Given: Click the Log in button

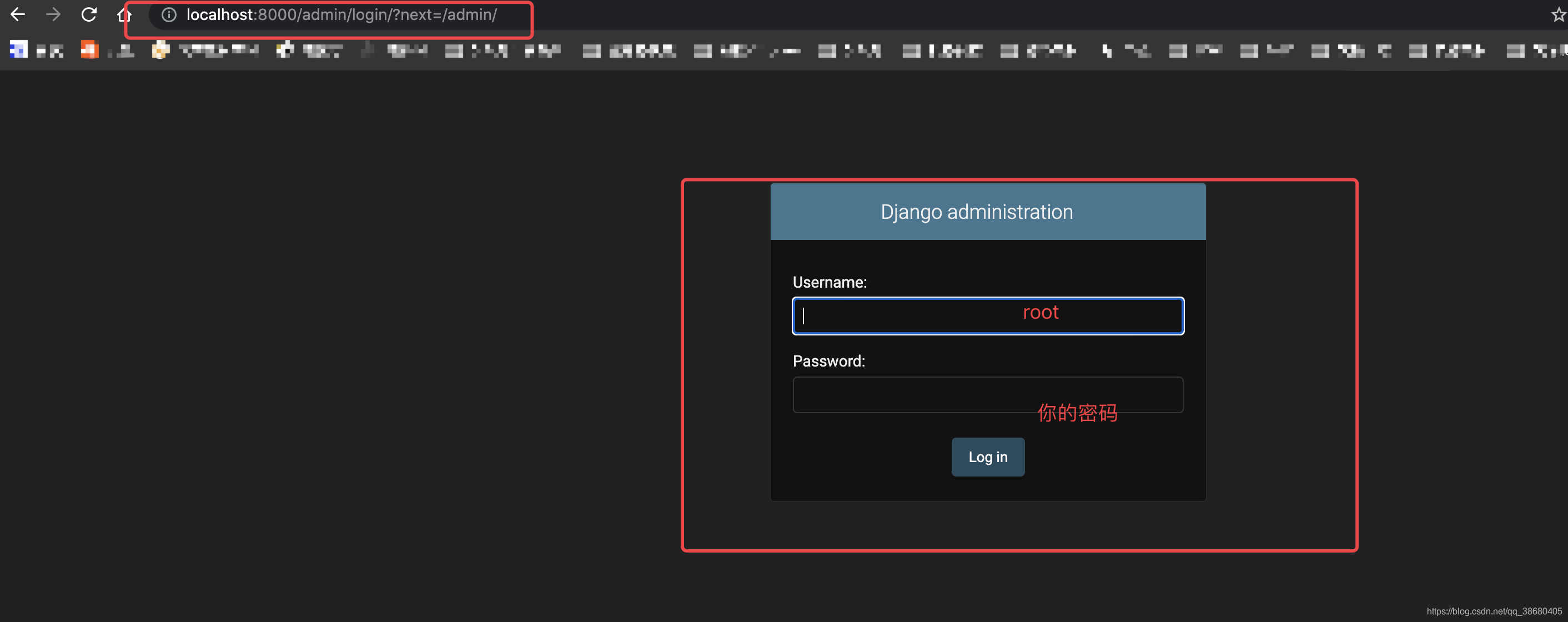Looking at the screenshot, I should click(x=987, y=457).
